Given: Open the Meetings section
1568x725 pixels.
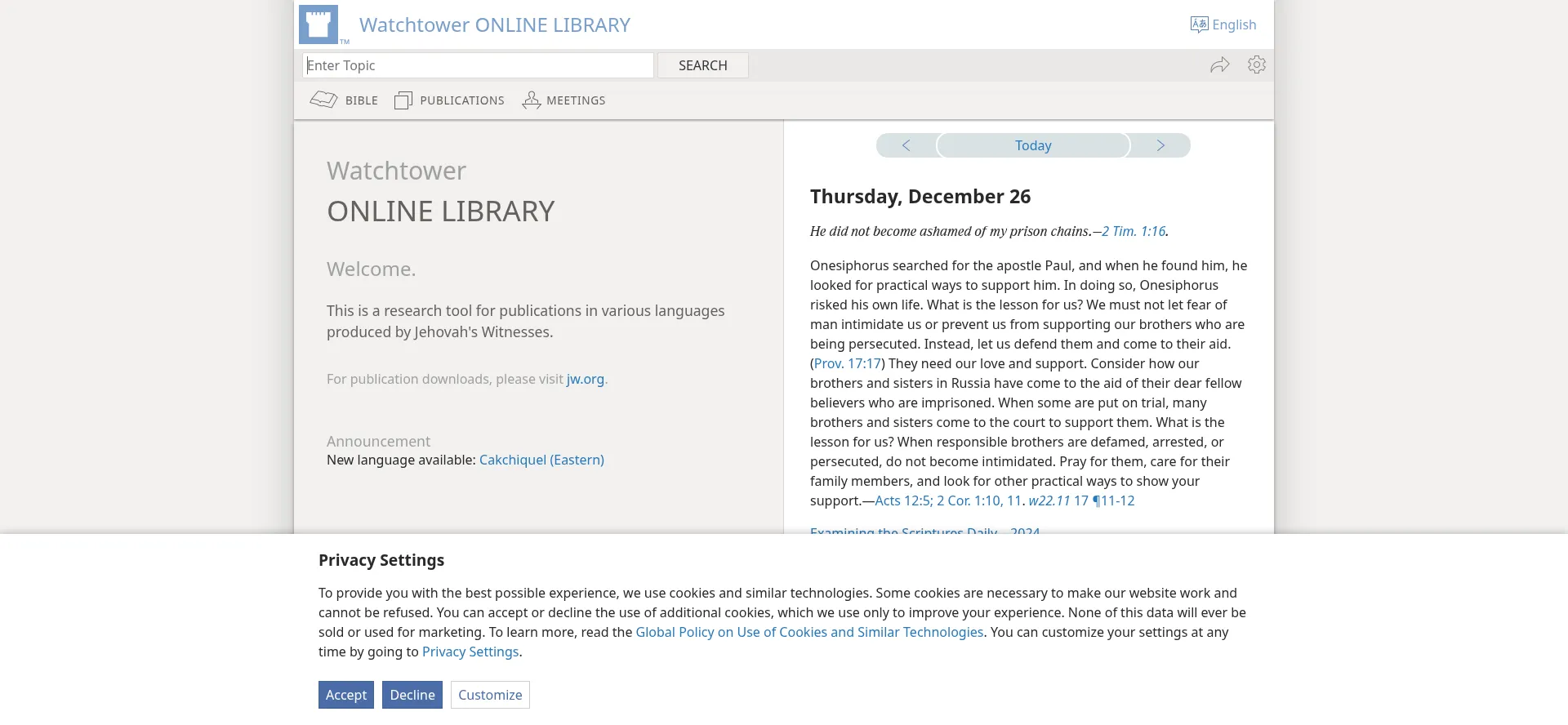Looking at the screenshot, I should (x=563, y=100).
